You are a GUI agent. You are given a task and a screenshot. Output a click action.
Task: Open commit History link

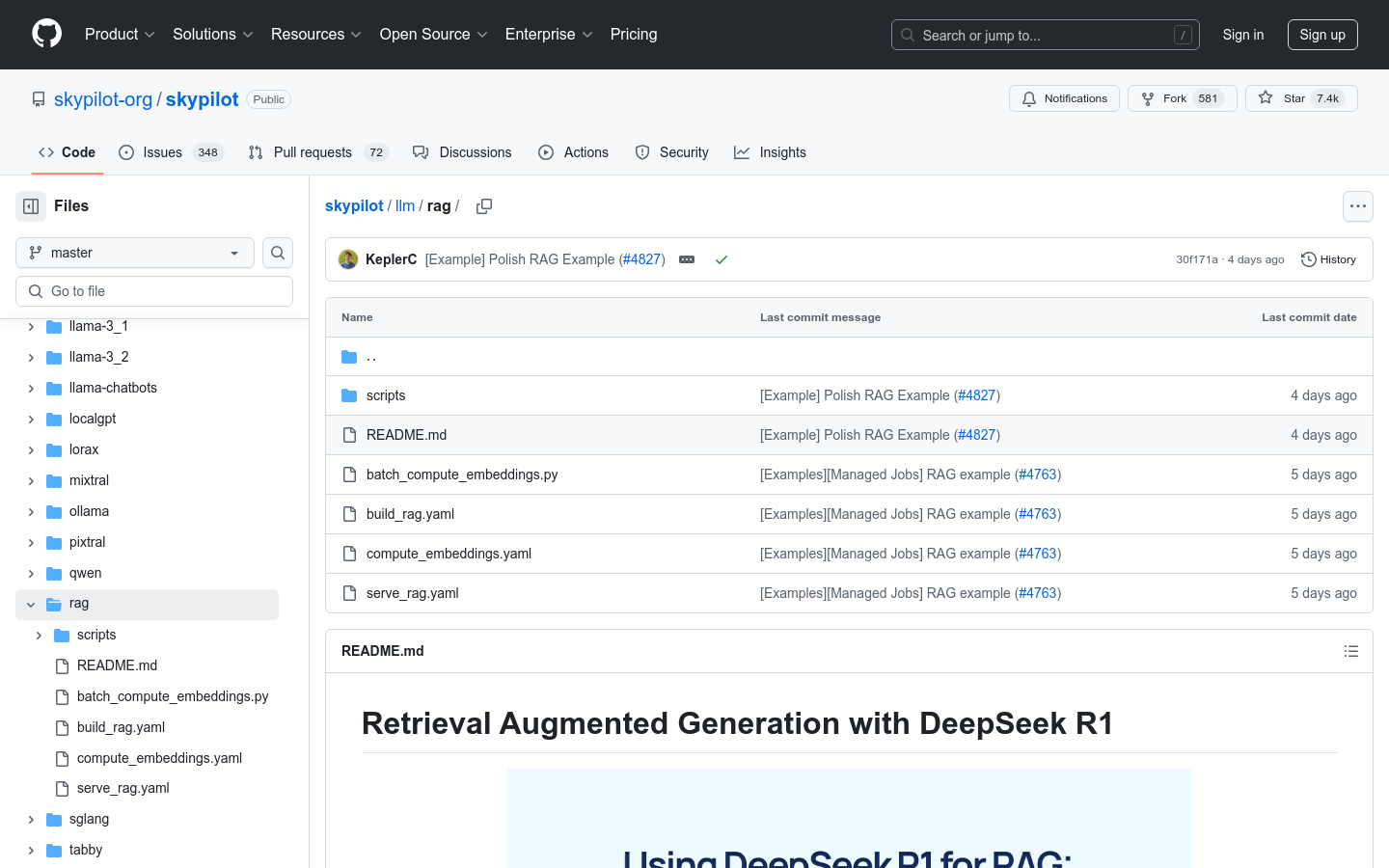point(1328,259)
